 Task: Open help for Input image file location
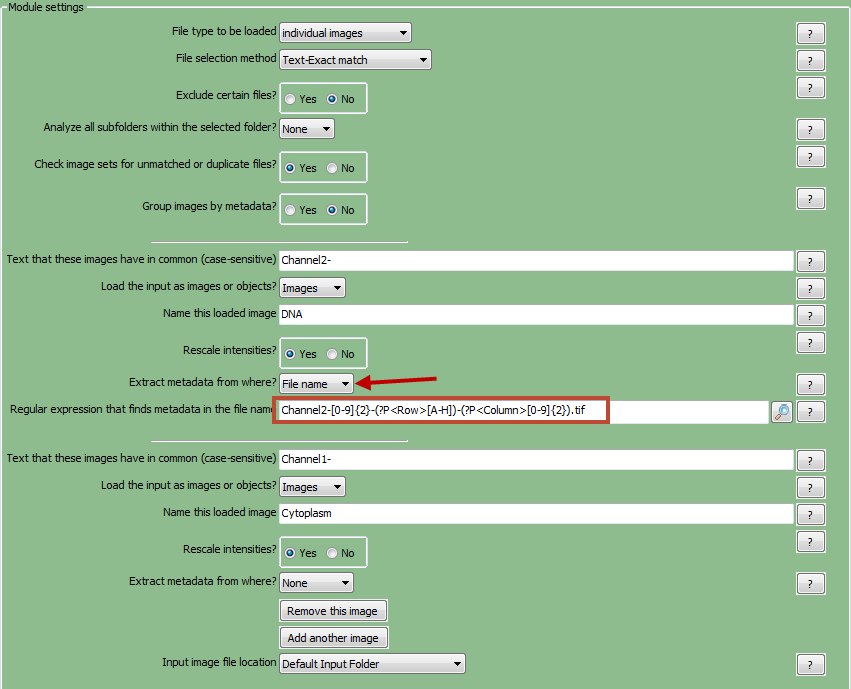810,664
